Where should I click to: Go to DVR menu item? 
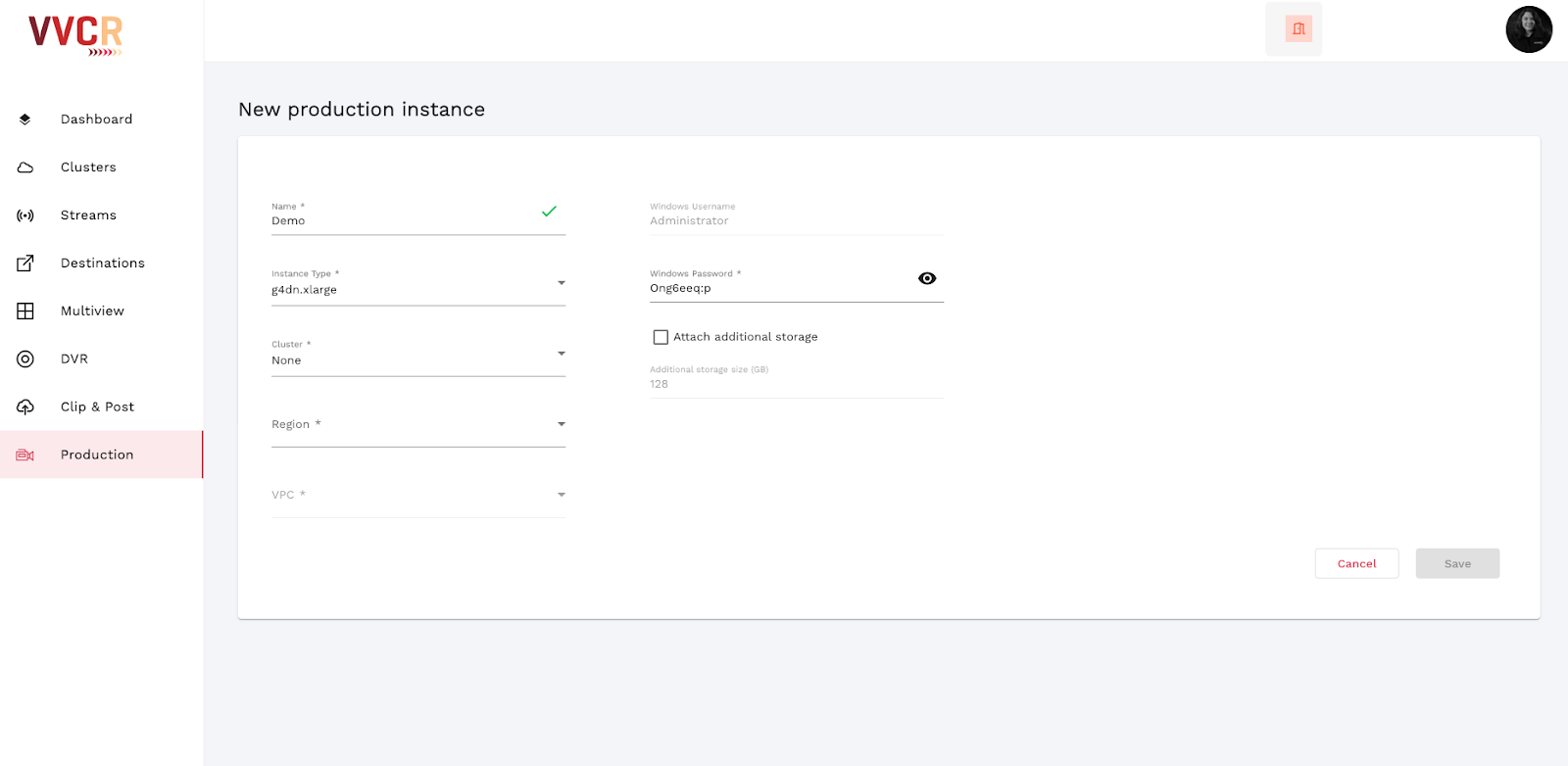(x=102, y=359)
